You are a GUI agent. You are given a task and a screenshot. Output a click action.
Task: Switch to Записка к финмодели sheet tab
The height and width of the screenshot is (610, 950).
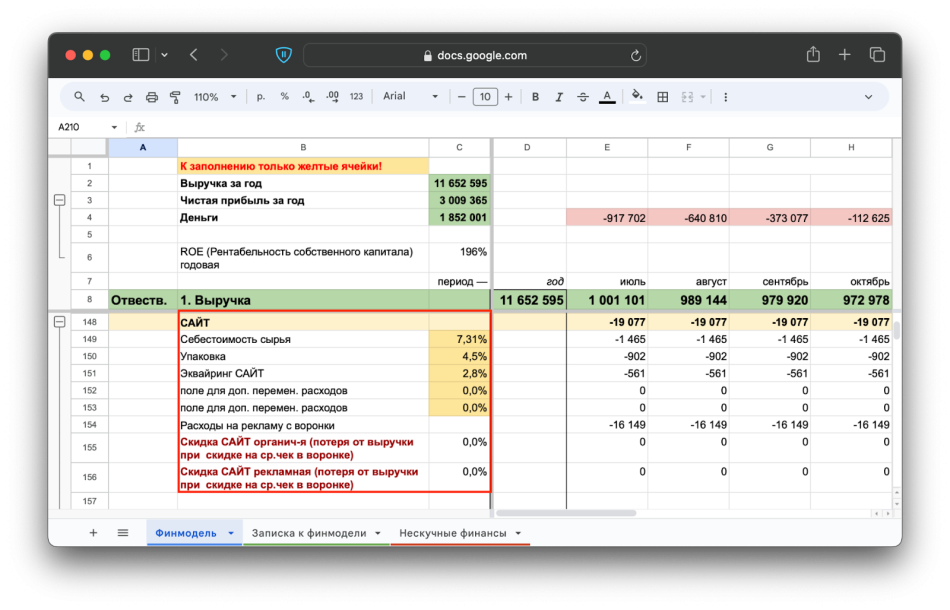click(309, 533)
